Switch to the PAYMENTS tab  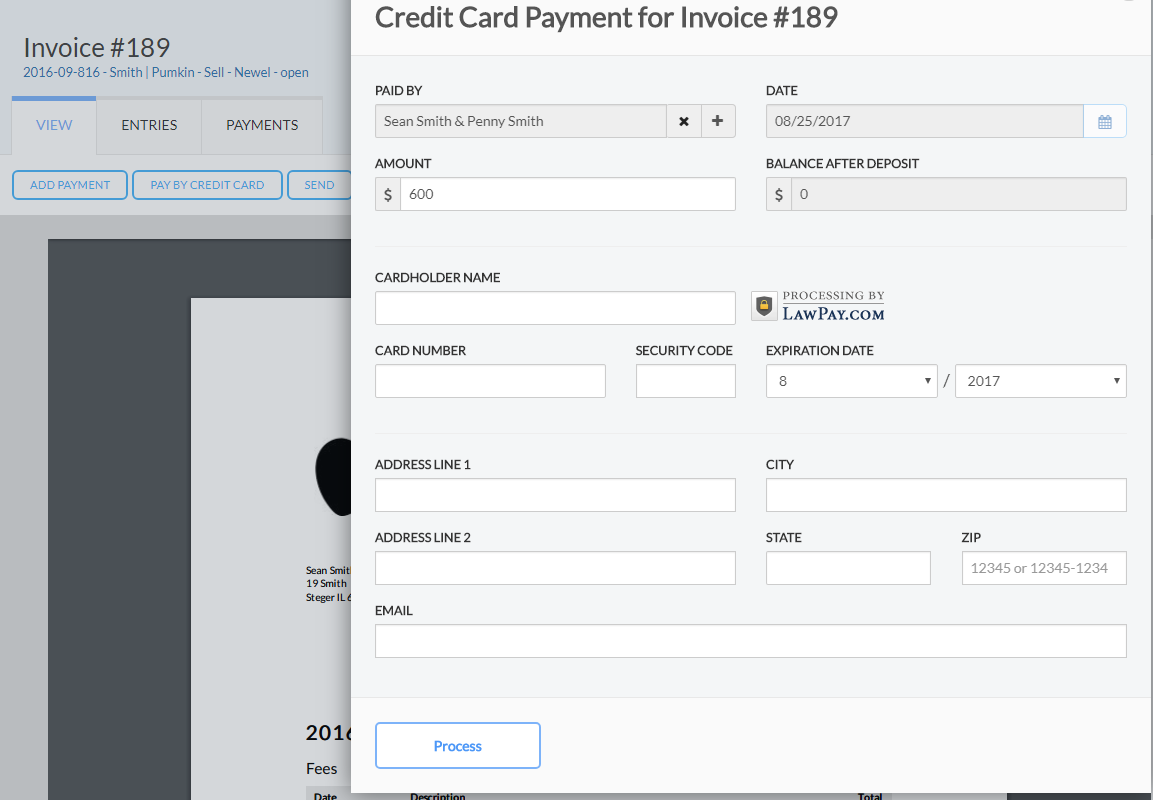(x=261, y=125)
